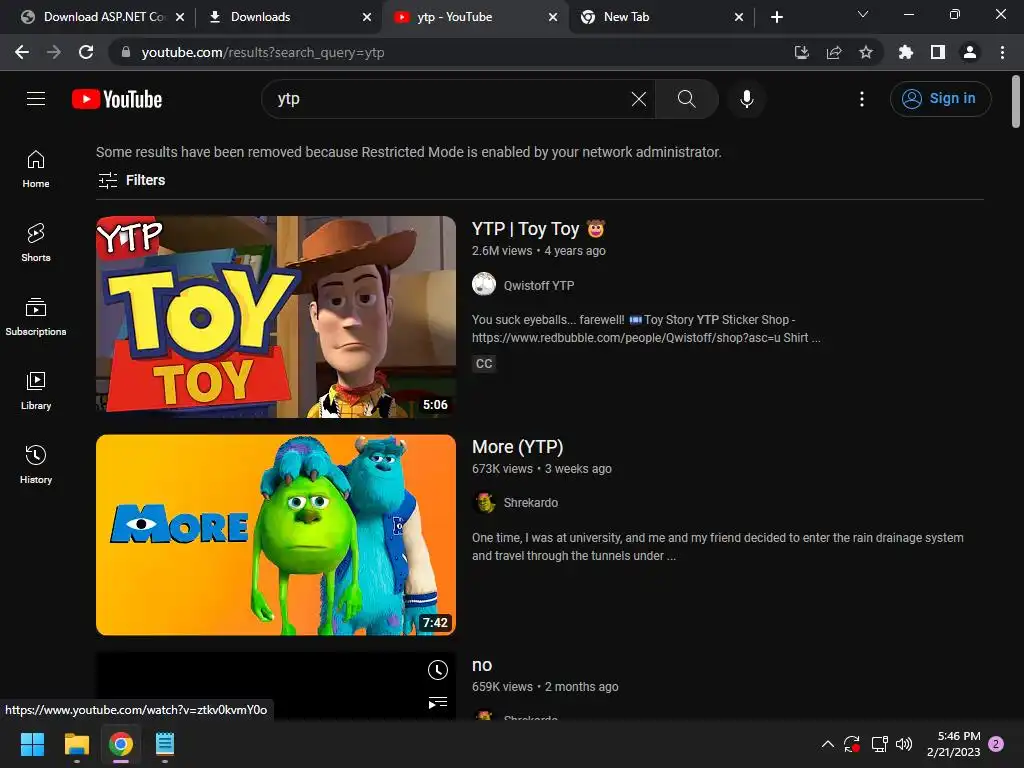Open YouTube settings three-dot menu
1024x768 pixels.
(x=862, y=99)
